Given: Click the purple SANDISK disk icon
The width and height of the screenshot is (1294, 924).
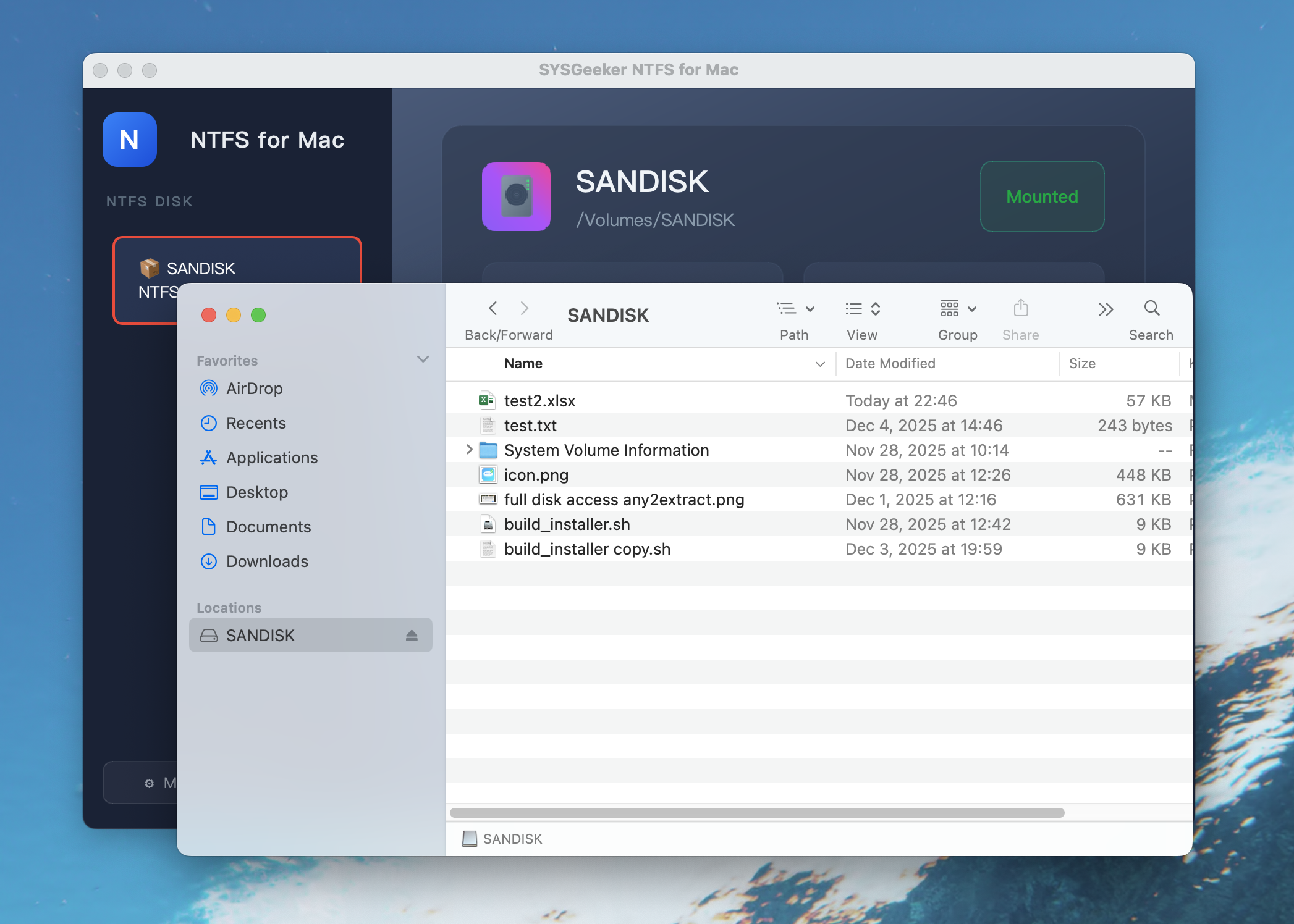Looking at the screenshot, I should 517,196.
